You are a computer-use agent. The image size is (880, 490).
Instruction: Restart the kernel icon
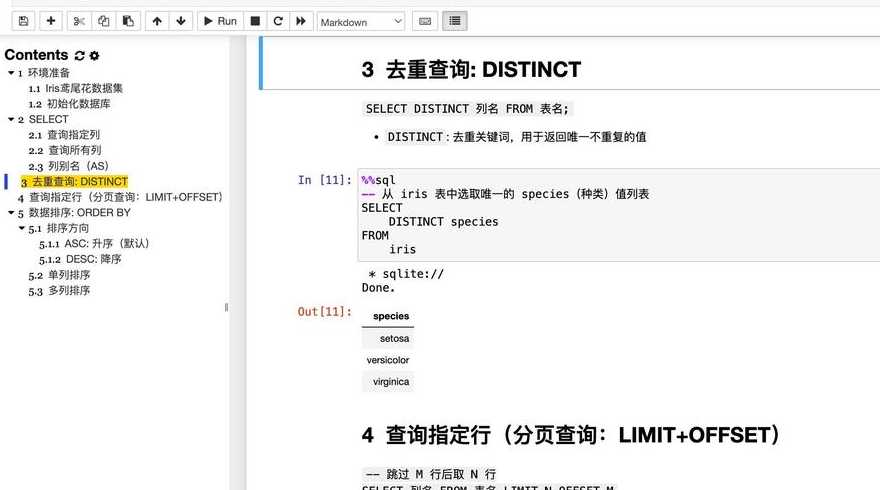(278, 21)
